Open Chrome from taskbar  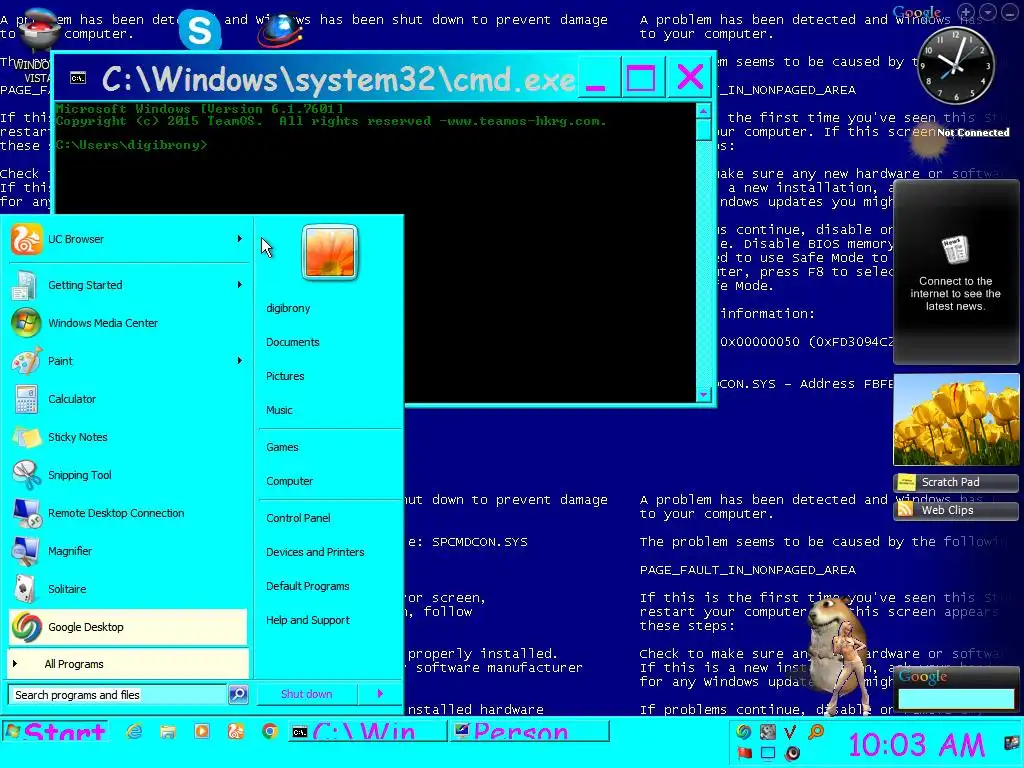(x=270, y=731)
